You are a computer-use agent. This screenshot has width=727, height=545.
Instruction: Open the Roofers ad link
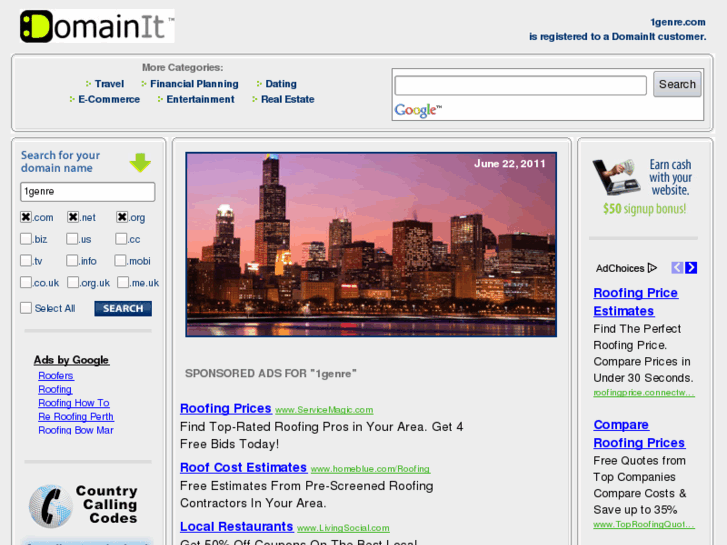click(x=56, y=376)
